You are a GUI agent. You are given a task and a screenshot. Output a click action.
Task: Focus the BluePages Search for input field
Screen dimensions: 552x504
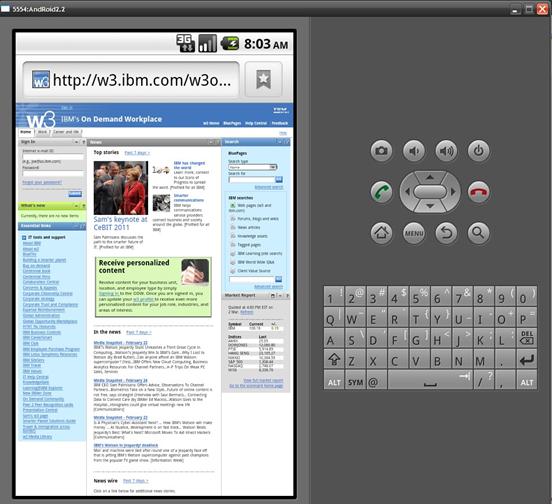(x=252, y=180)
